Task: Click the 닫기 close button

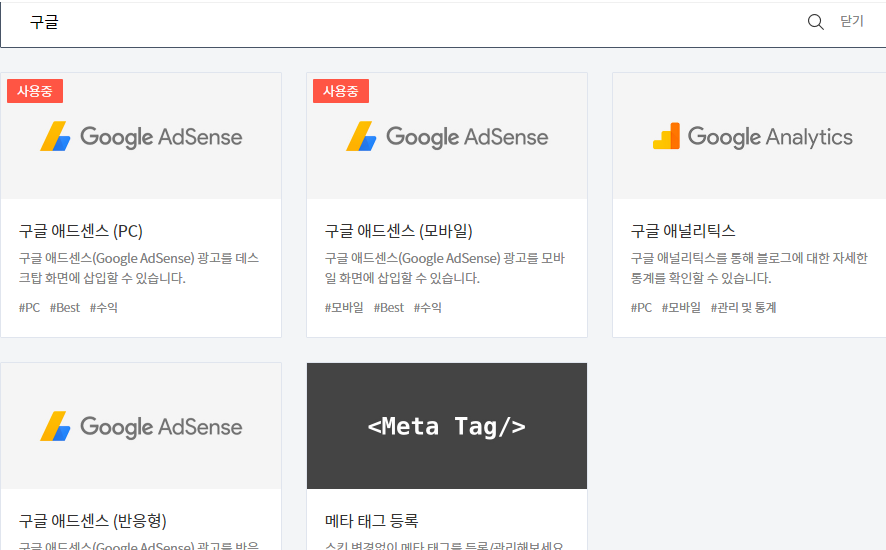Action: (x=851, y=22)
